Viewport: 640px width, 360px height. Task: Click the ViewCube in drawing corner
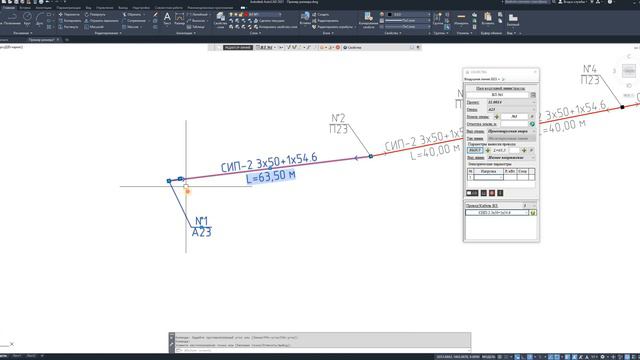pyautogui.click(x=629, y=71)
